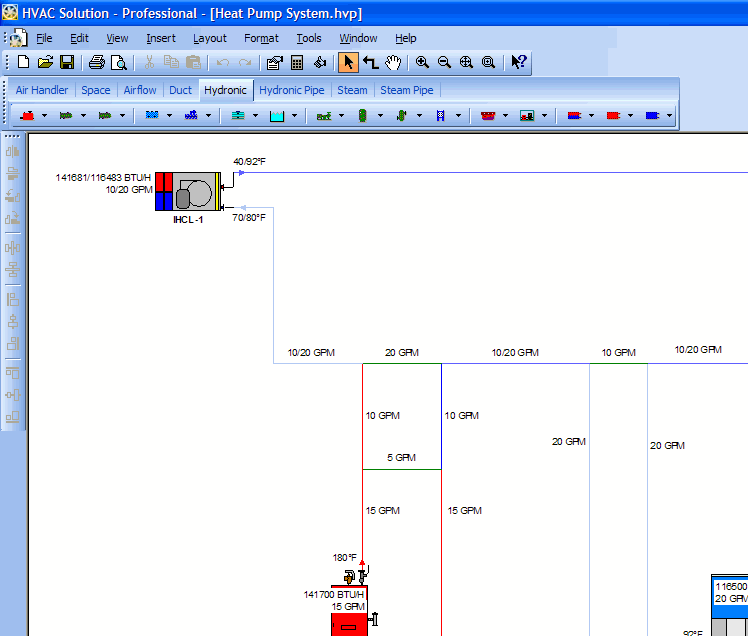748x636 pixels.
Task: Expand the blue coil dropdown arrow
Action: pos(169,115)
